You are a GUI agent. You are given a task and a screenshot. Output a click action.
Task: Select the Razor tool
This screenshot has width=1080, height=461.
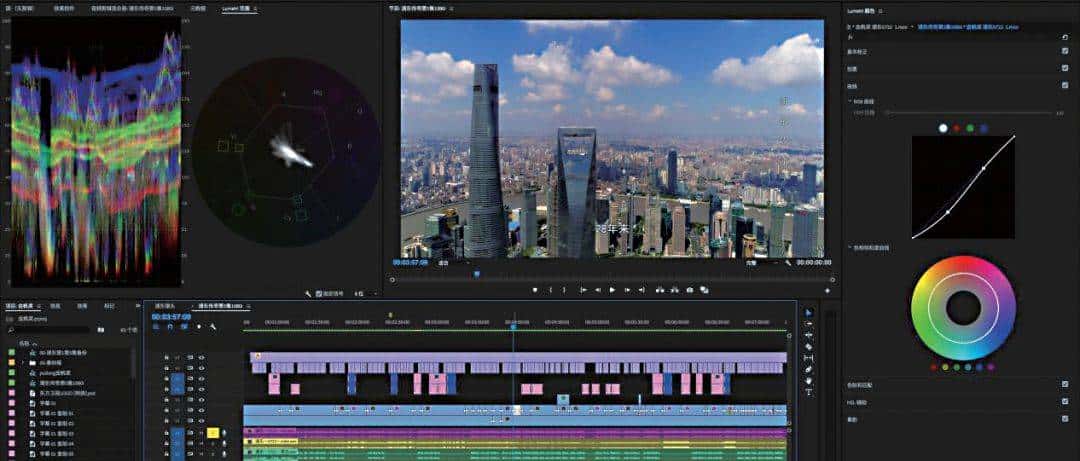click(809, 346)
